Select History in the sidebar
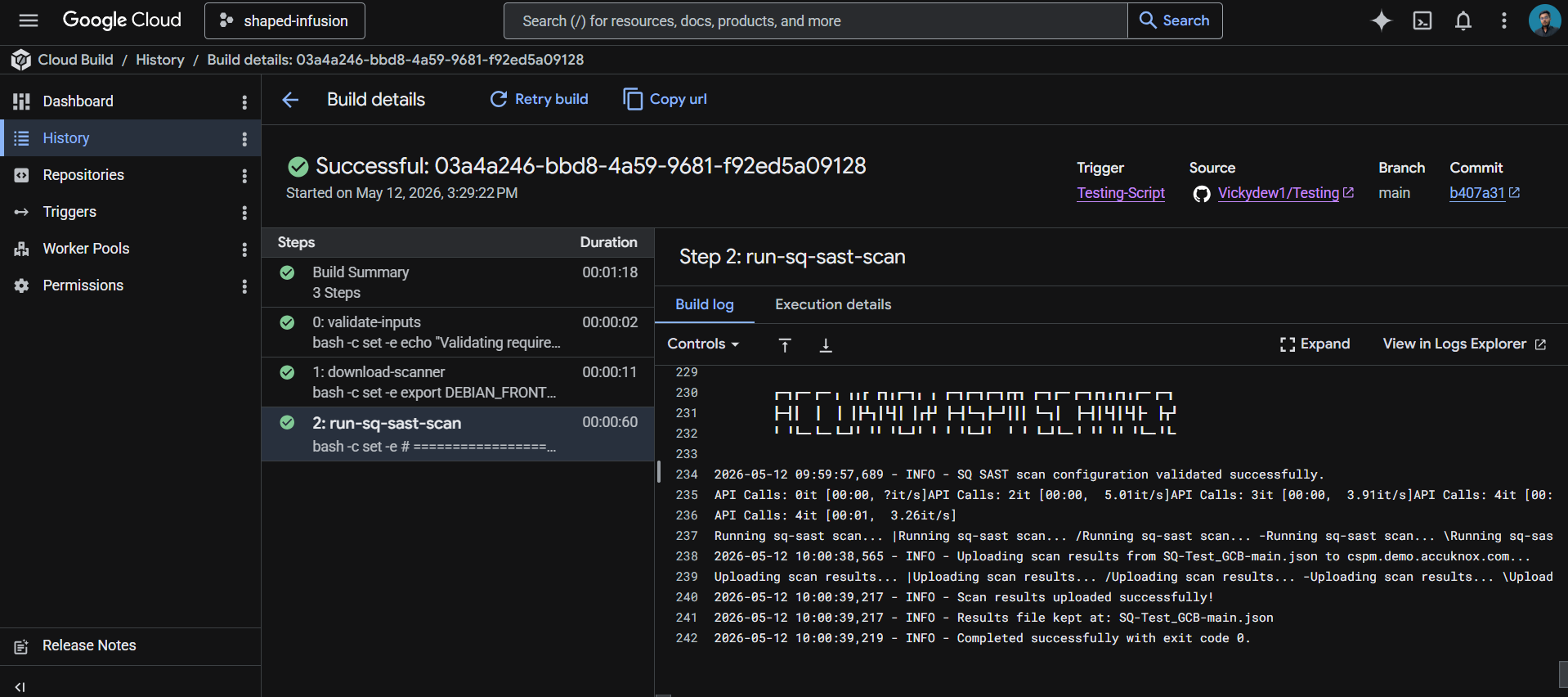Image resolution: width=1568 pixels, height=697 pixels. click(x=131, y=138)
